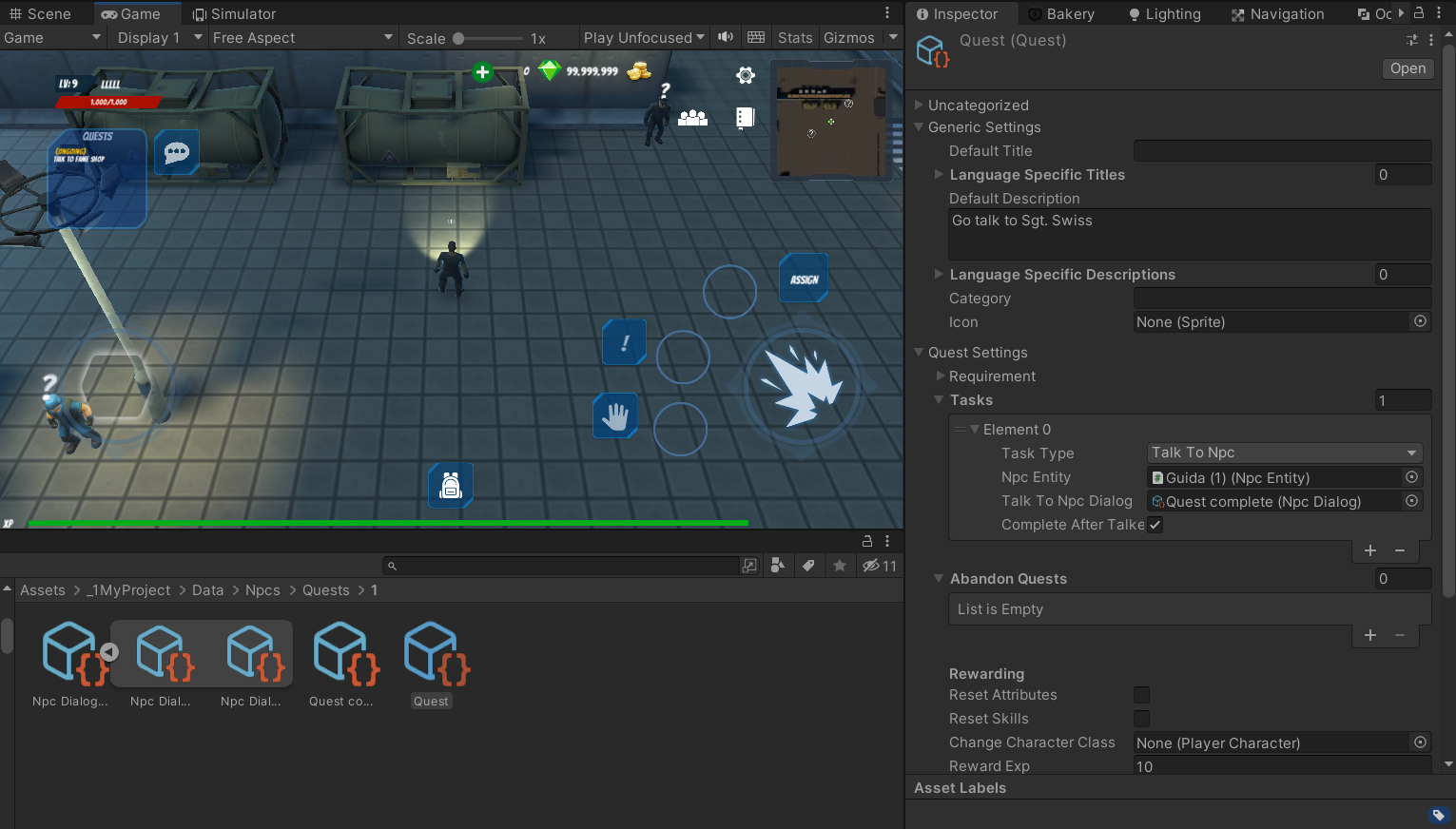The height and width of the screenshot is (829, 1456).
Task: Open the search by type filter
Action: (778, 566)
